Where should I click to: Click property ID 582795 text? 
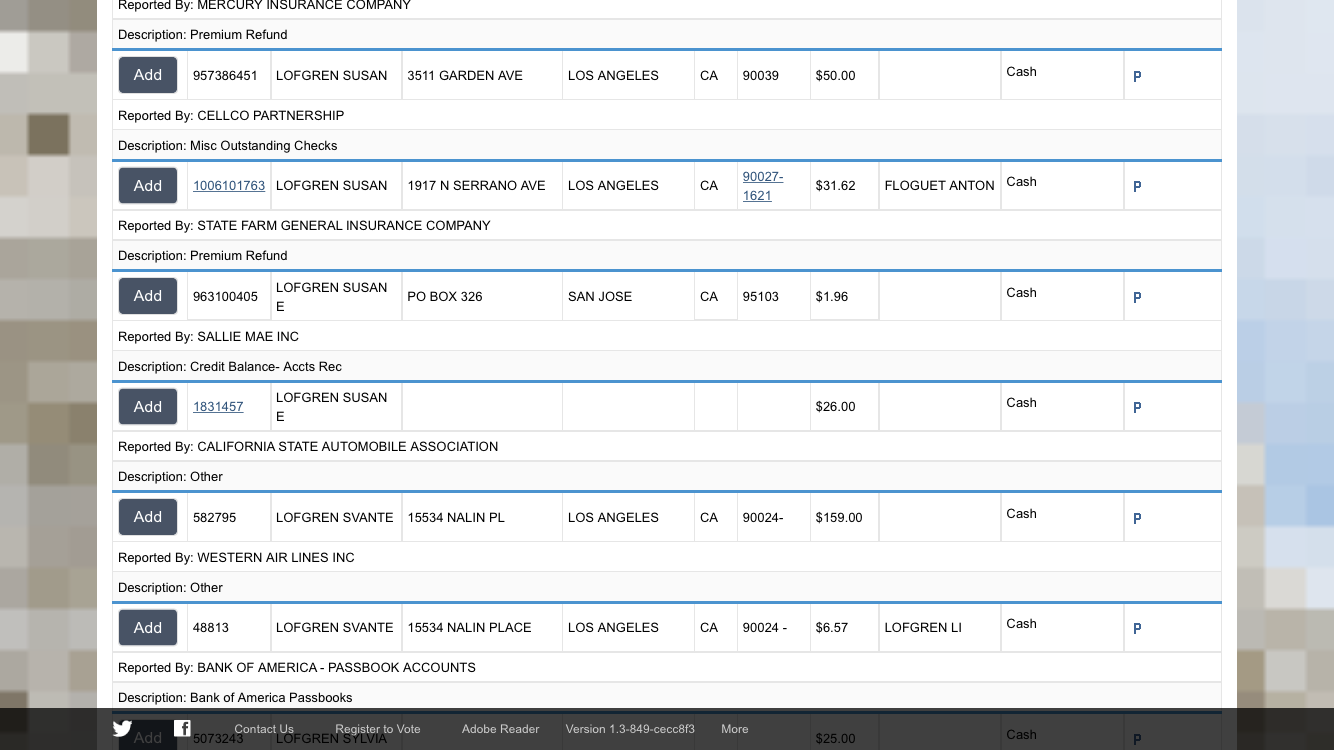tap(213, 518)
